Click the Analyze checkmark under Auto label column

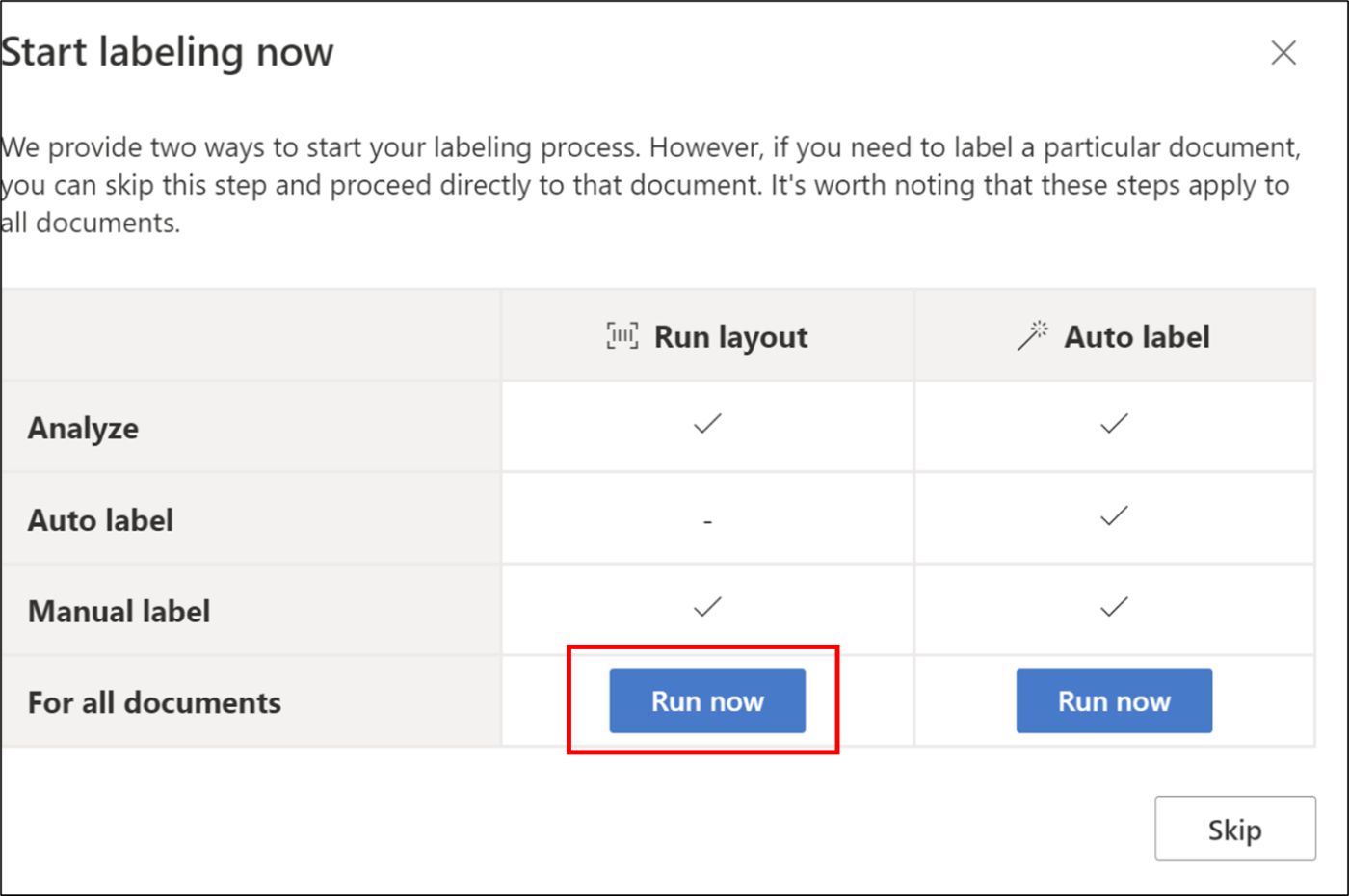[x=1114, y=424]
